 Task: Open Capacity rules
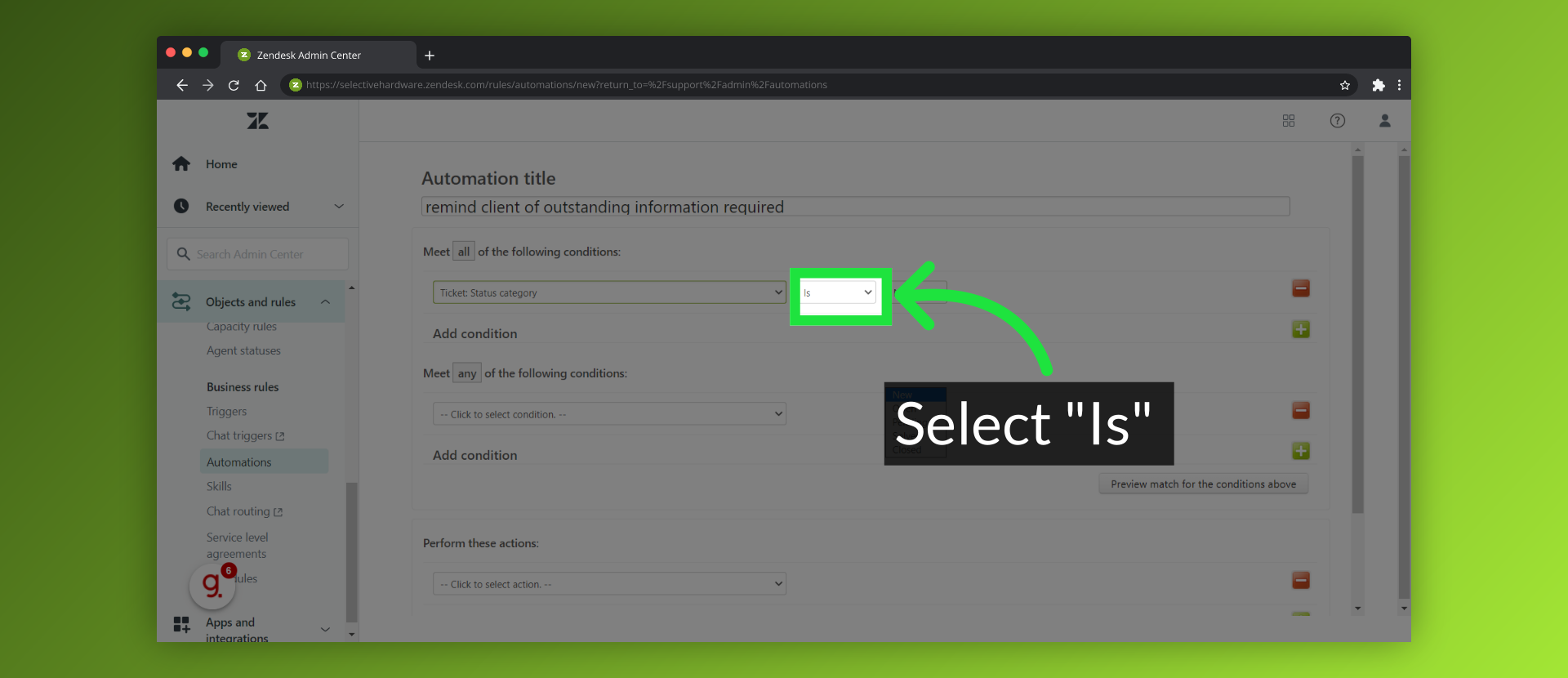(242, 327)
